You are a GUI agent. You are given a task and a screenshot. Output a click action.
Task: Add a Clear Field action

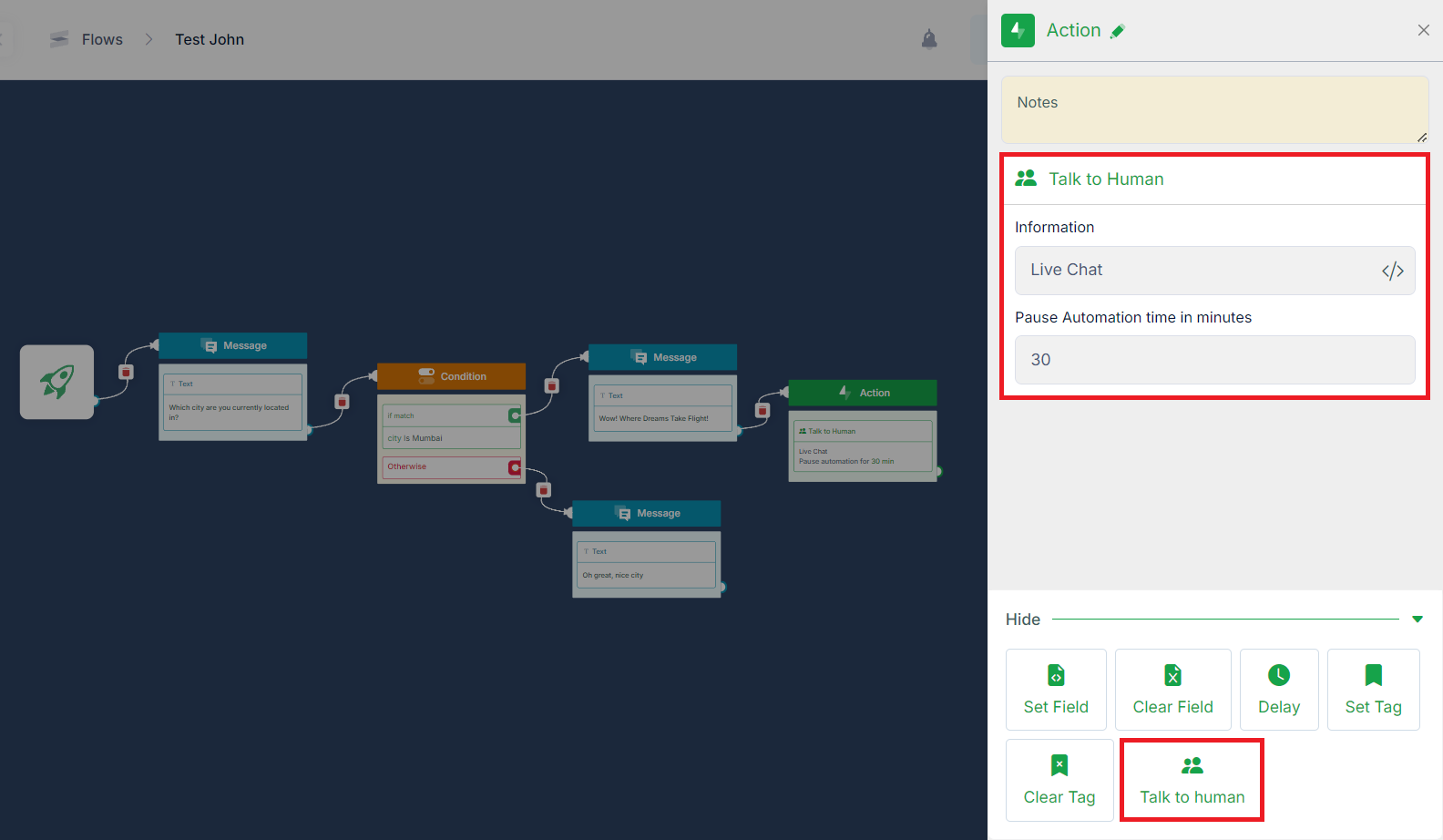pyautogui.click(x=1172, y=690)
